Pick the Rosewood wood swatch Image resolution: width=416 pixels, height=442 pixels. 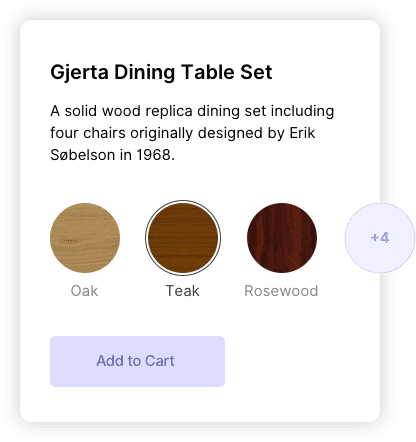[x=282, y=238]
